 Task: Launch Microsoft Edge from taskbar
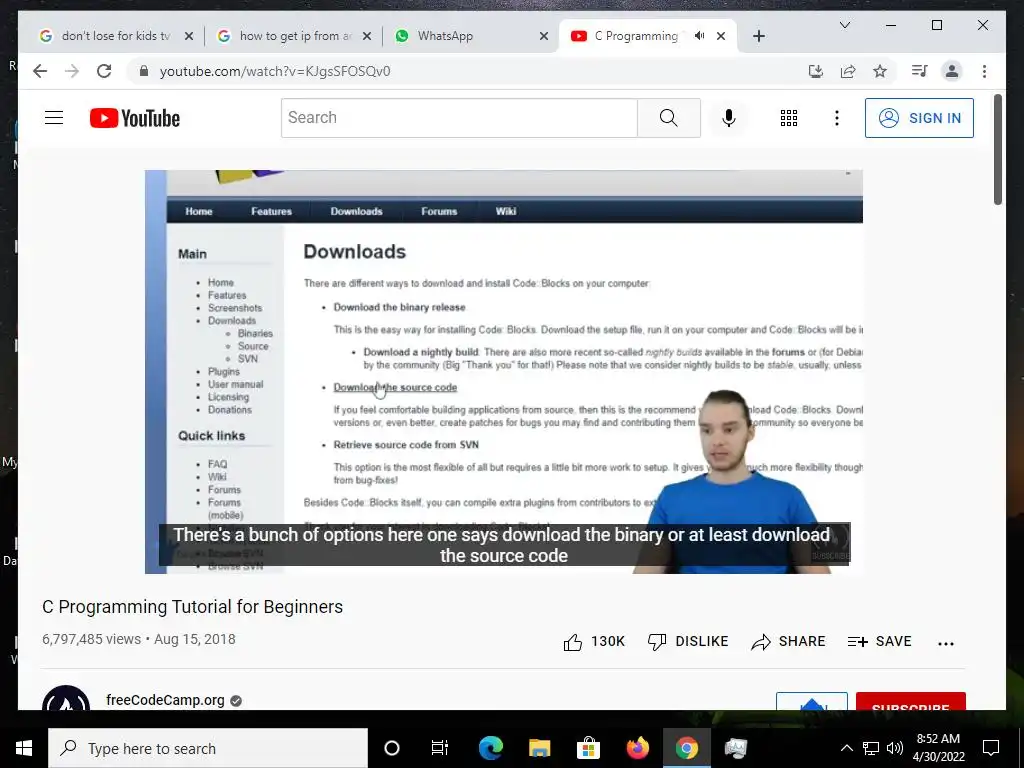490,748
